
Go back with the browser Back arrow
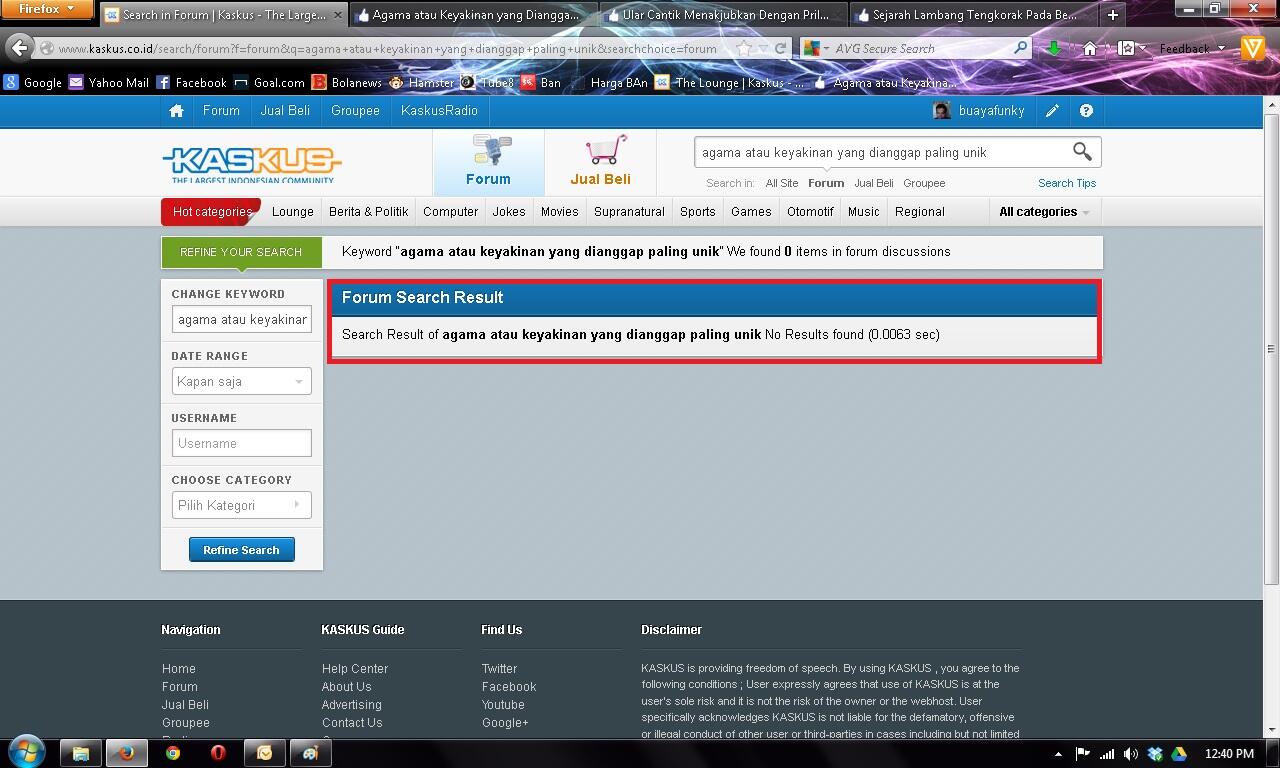(19, 48)
